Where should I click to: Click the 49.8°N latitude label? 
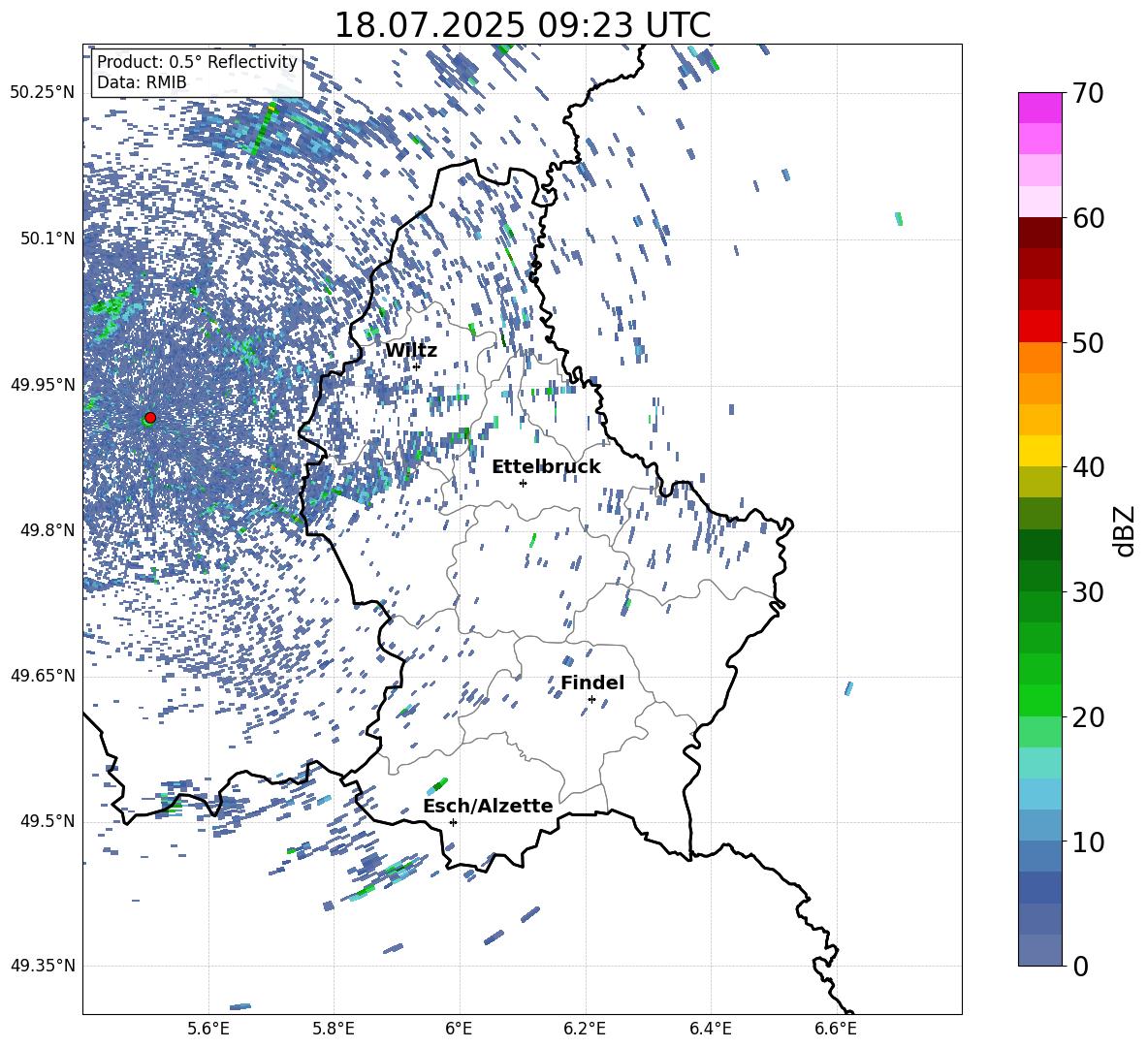47,530
